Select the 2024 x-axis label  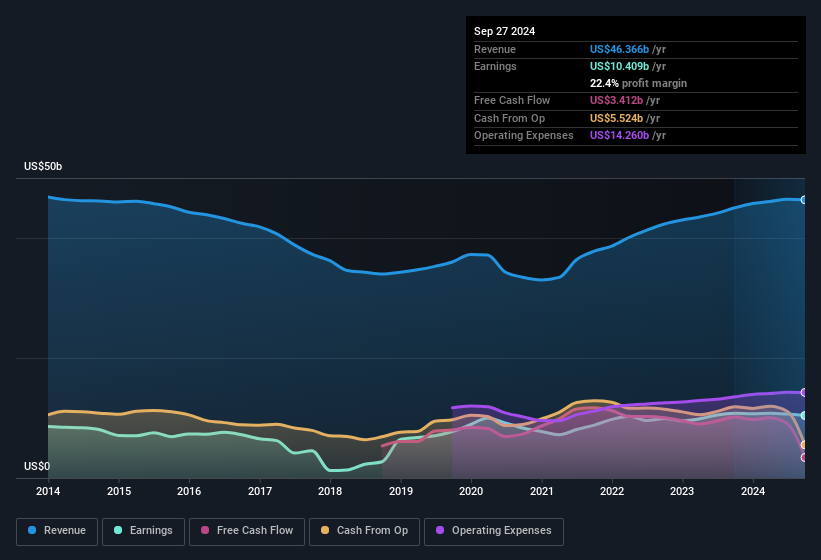tap(753, 491)
